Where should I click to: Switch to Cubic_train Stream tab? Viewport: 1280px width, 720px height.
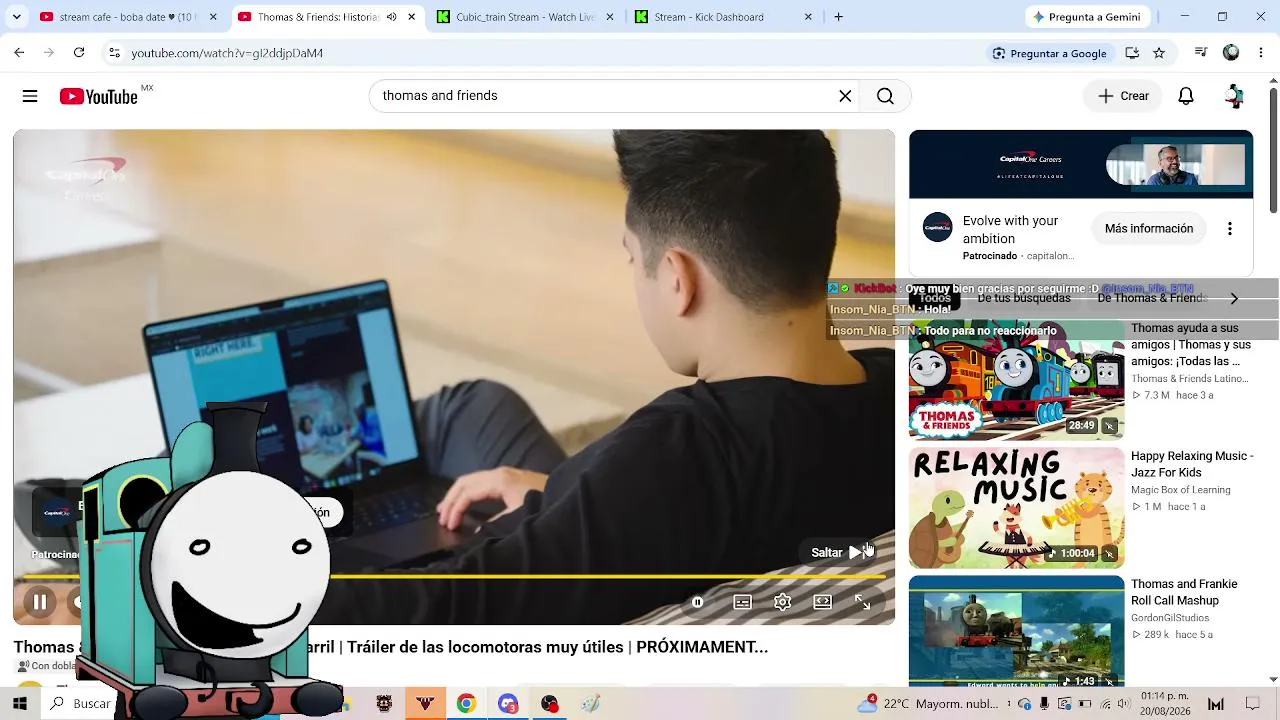point(525,17)
